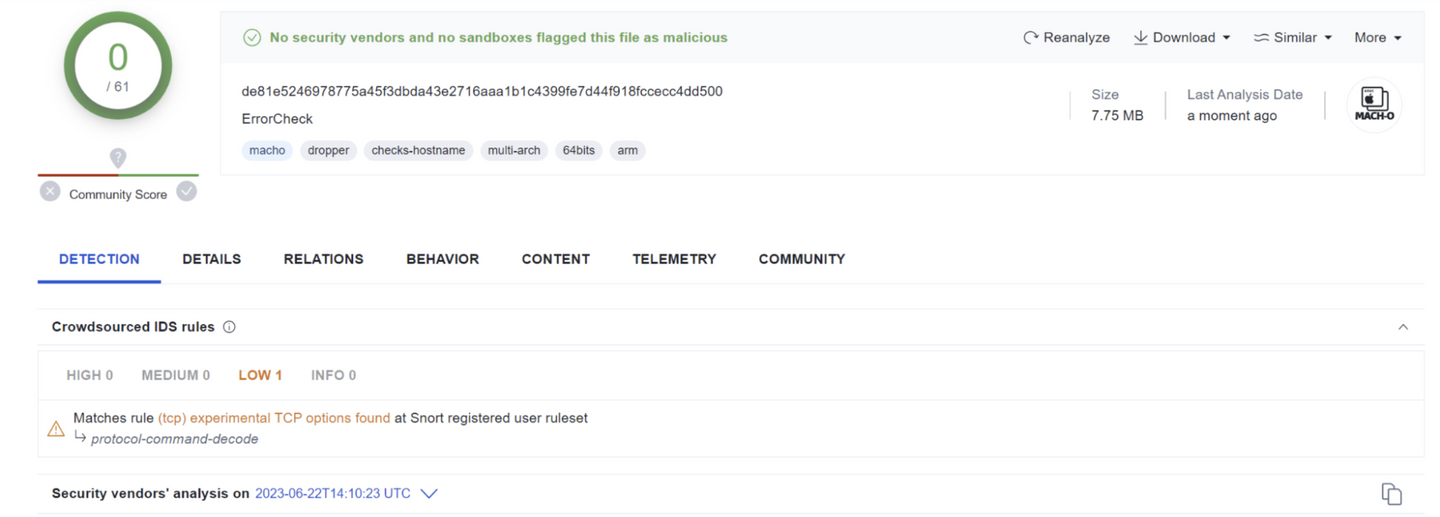Viewport: 1440px width, 517px height.
Task: Click the 'a moment ago' analysis date
Action: 1231,115
